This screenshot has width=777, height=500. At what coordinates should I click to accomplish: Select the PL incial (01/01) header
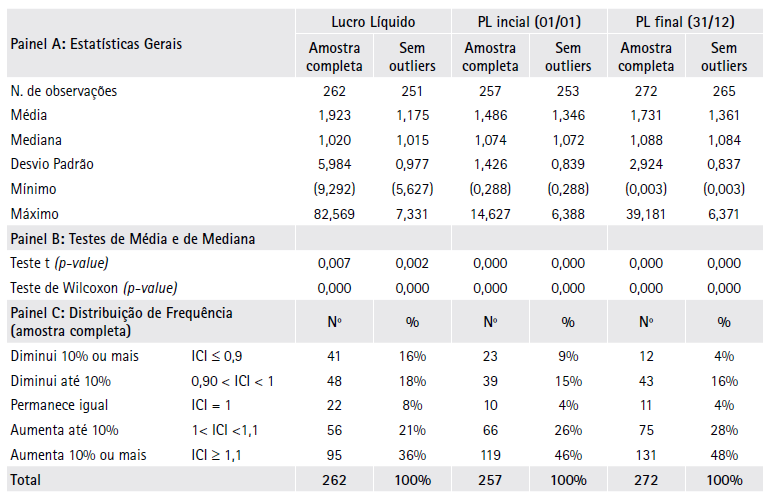coord(528,21)
